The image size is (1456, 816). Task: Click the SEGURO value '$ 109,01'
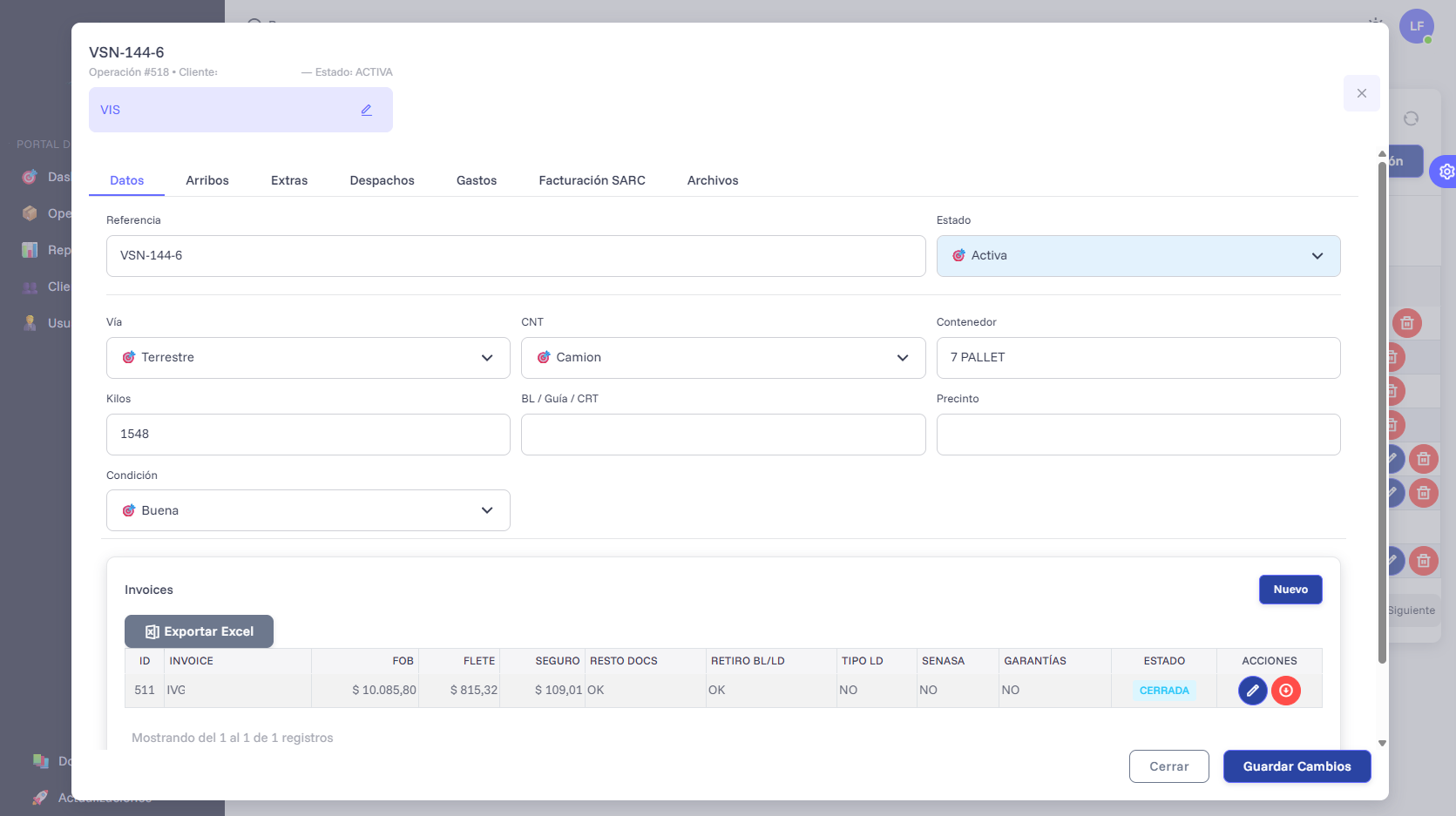click(559, 690)
